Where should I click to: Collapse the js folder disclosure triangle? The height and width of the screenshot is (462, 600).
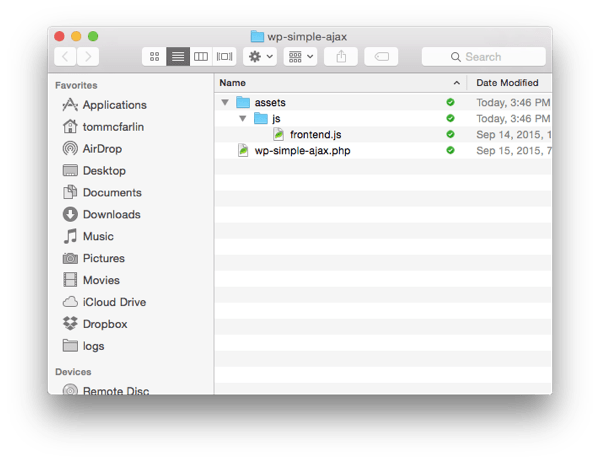point(242,119)
